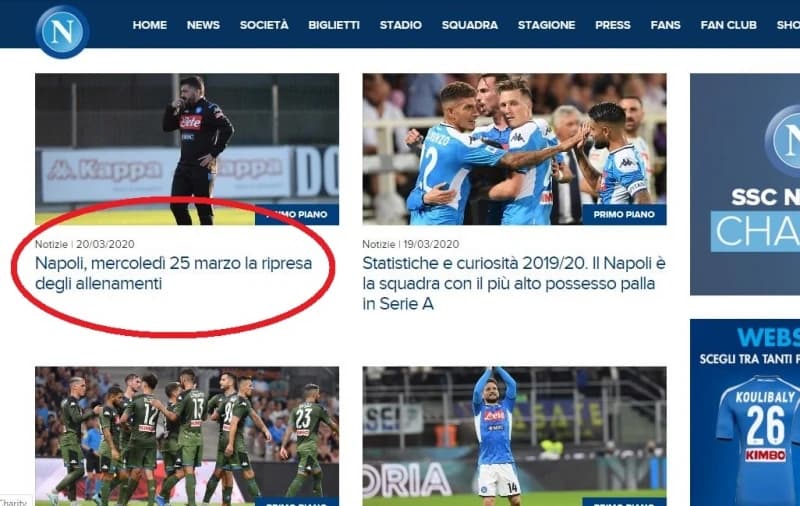The height and width of the screenshot is (506, 800).
Task: Open the FANS menu item
Action: [x=665, y=25]
